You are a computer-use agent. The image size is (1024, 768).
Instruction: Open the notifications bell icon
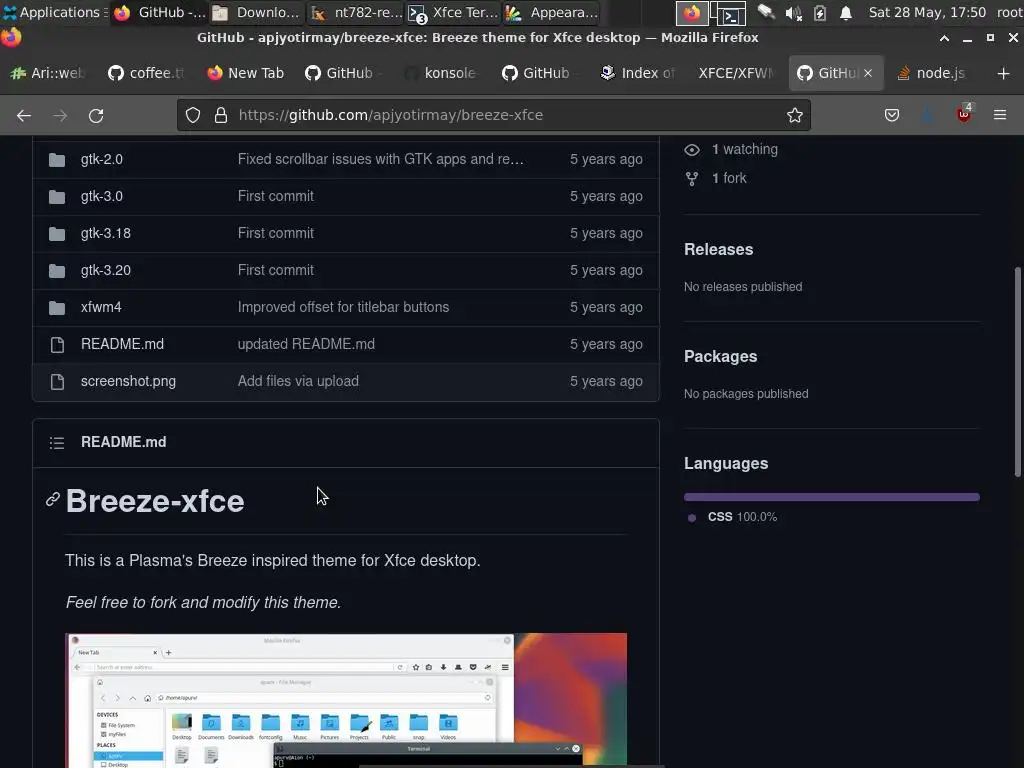[846, 13]
